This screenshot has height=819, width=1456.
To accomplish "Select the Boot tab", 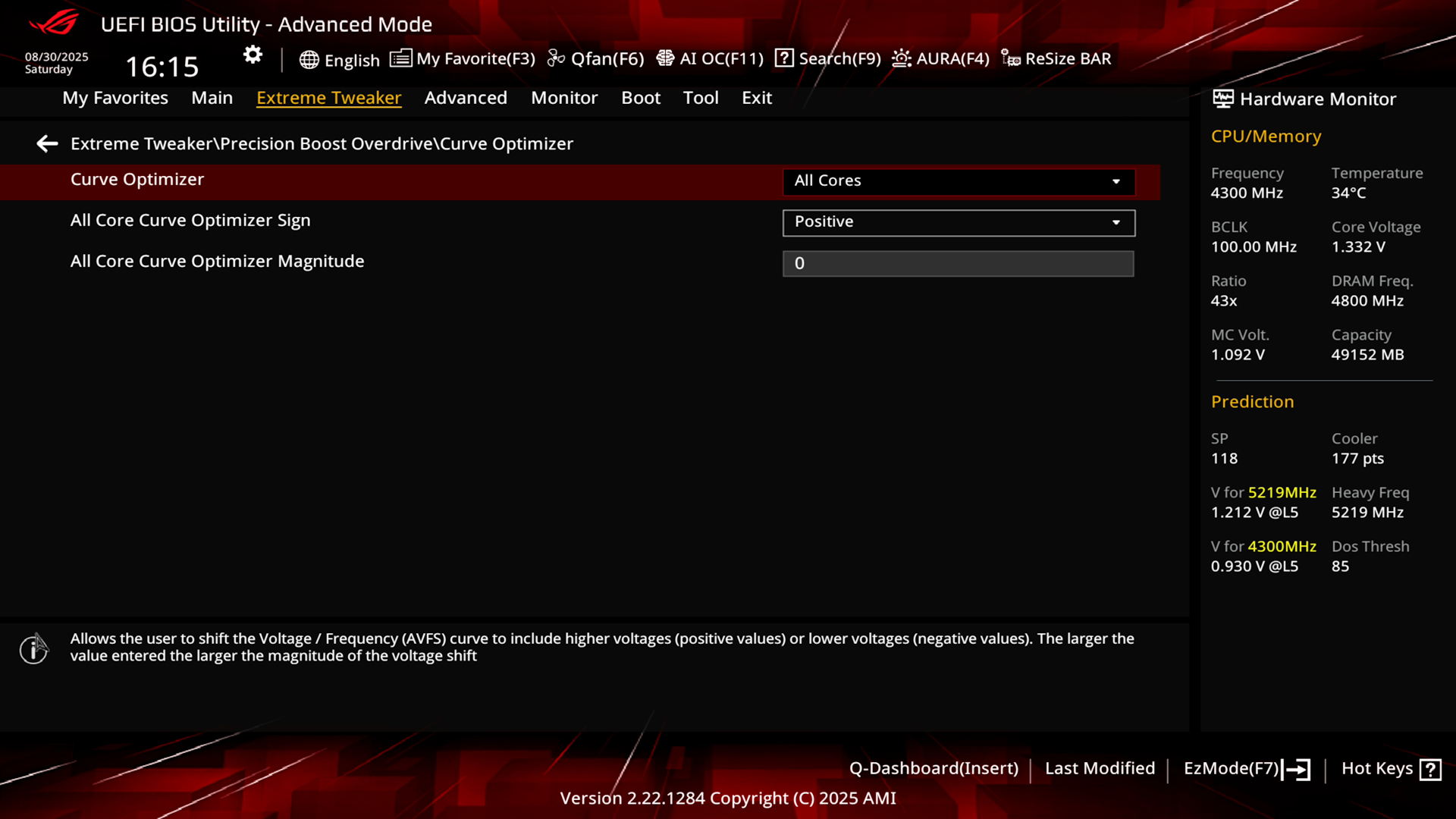I will pyautogui.click(x=641, y=98).
